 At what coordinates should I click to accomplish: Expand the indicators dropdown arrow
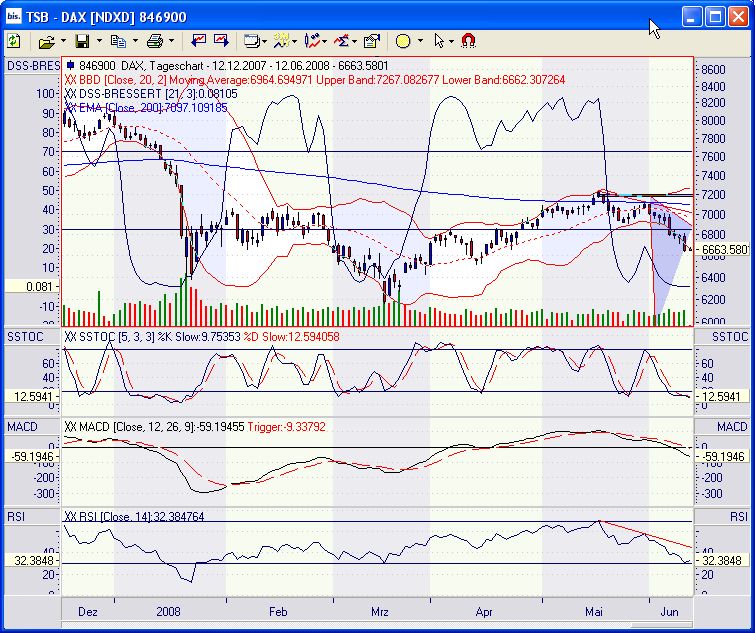pyautogui.click(x=354, y=42)
